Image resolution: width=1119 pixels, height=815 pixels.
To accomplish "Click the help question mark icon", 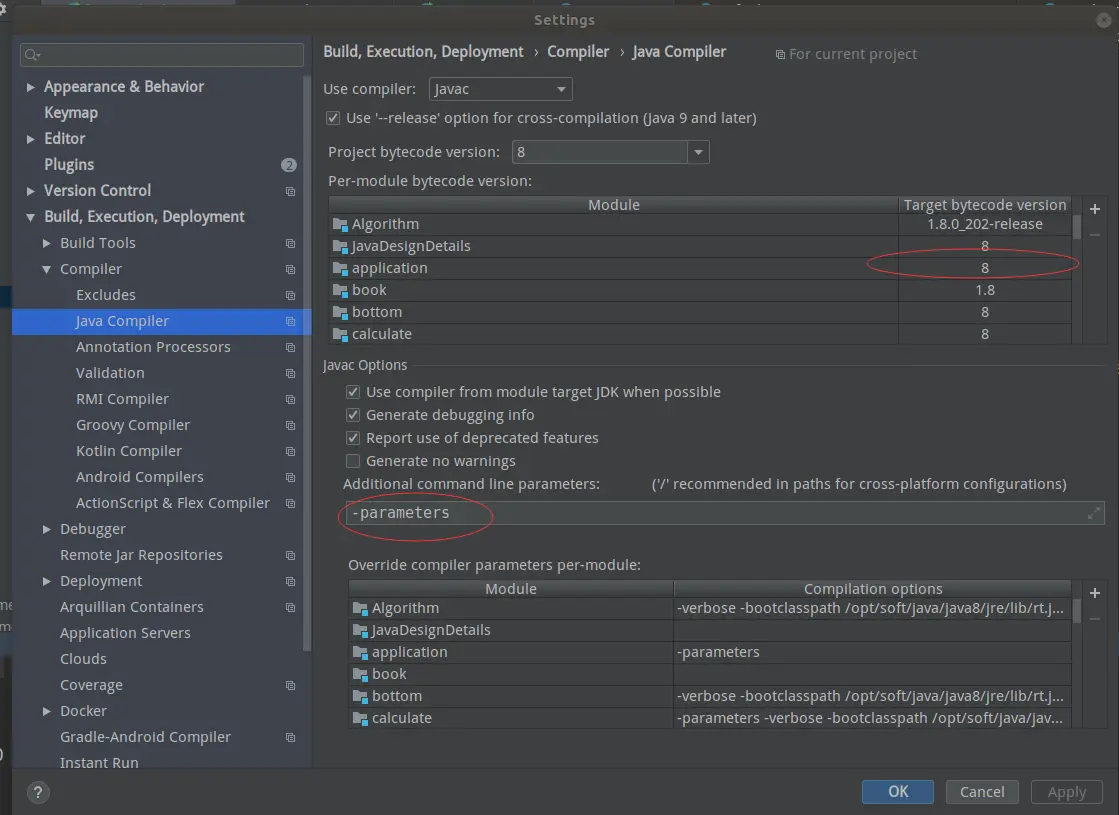I will 39,791.
